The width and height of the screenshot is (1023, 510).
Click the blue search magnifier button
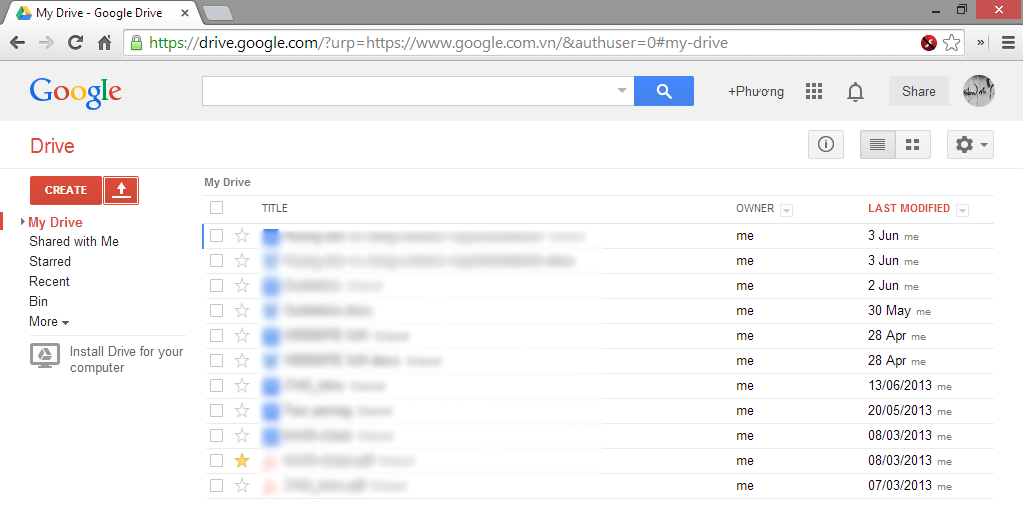[x=664, y=91]
